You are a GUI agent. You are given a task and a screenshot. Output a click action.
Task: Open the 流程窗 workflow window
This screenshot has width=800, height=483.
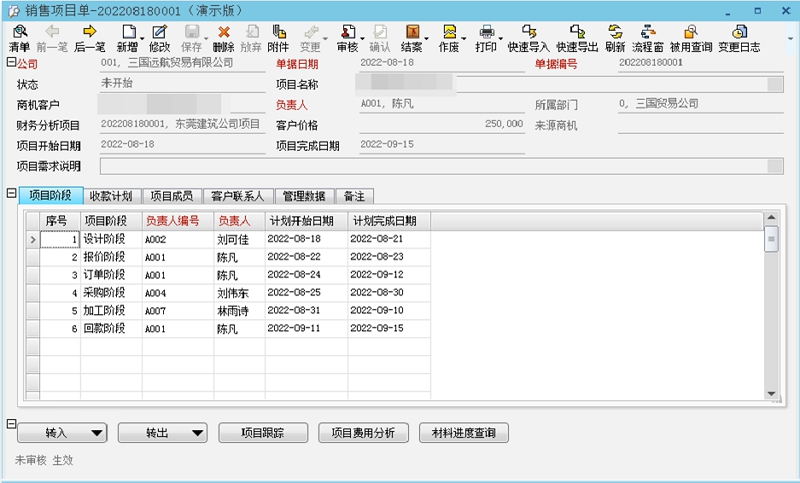pyautogui.click(x=647, y=38)
